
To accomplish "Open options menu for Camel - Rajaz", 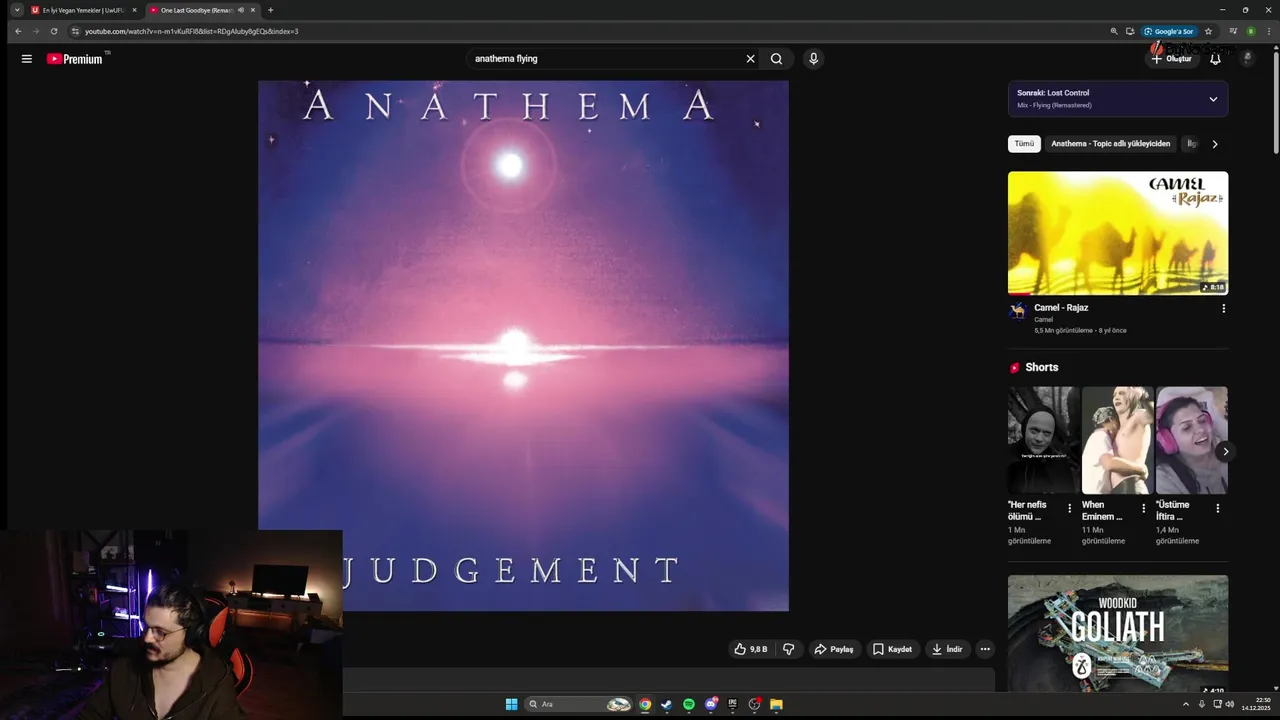I will coord(1223,309).
